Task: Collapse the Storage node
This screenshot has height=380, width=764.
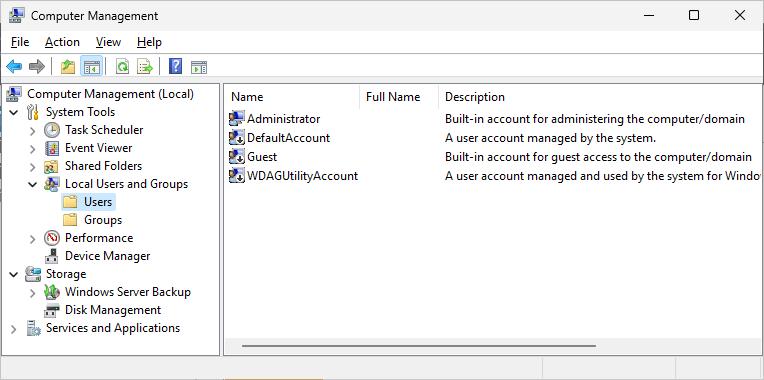Action: tap(13, 274)
